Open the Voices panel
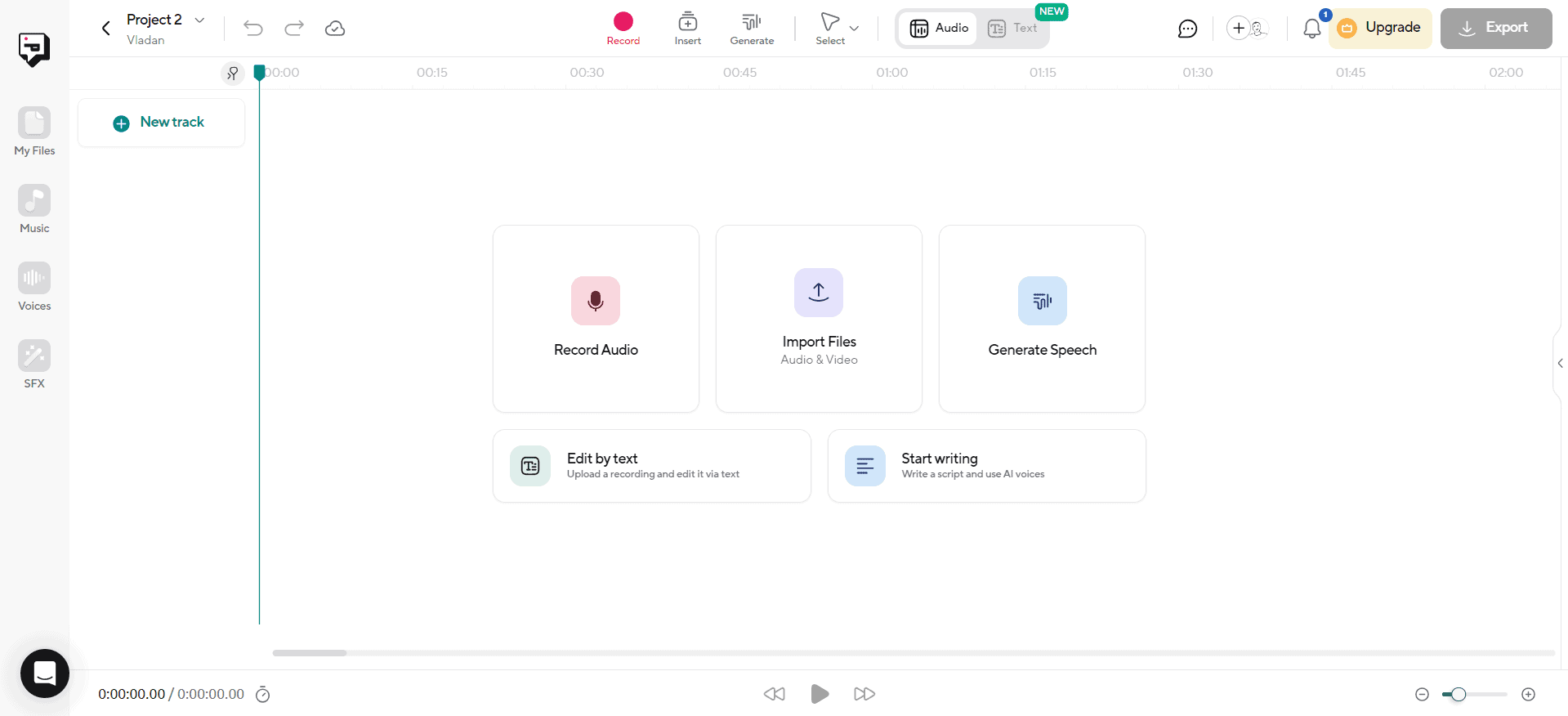The image size is (1568, 716). click(34, 287)
